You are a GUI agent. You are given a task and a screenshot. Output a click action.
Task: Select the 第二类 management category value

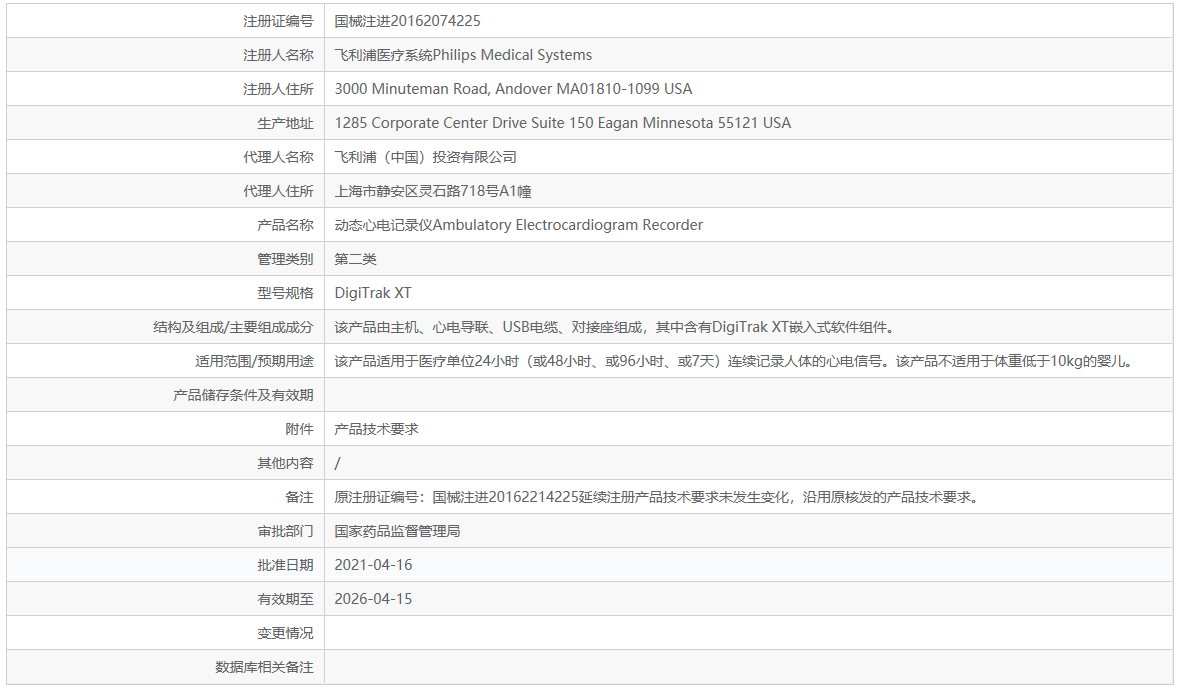(x=356, y=259)
